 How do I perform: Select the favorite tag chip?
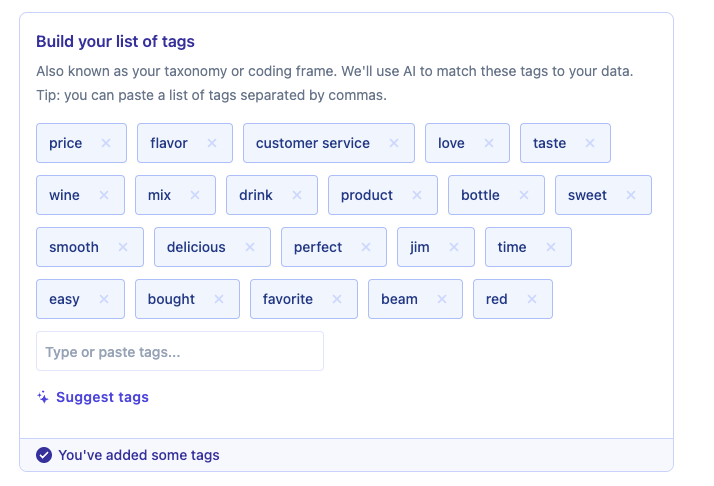(304, 299)
